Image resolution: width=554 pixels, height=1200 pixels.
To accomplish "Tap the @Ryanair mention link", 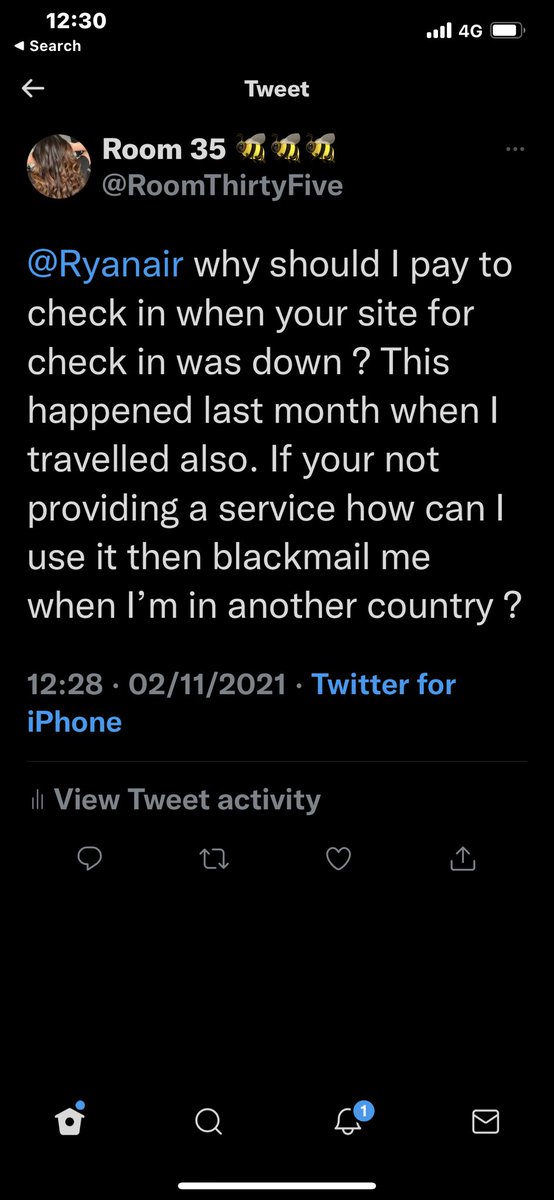I will point(105,266).
